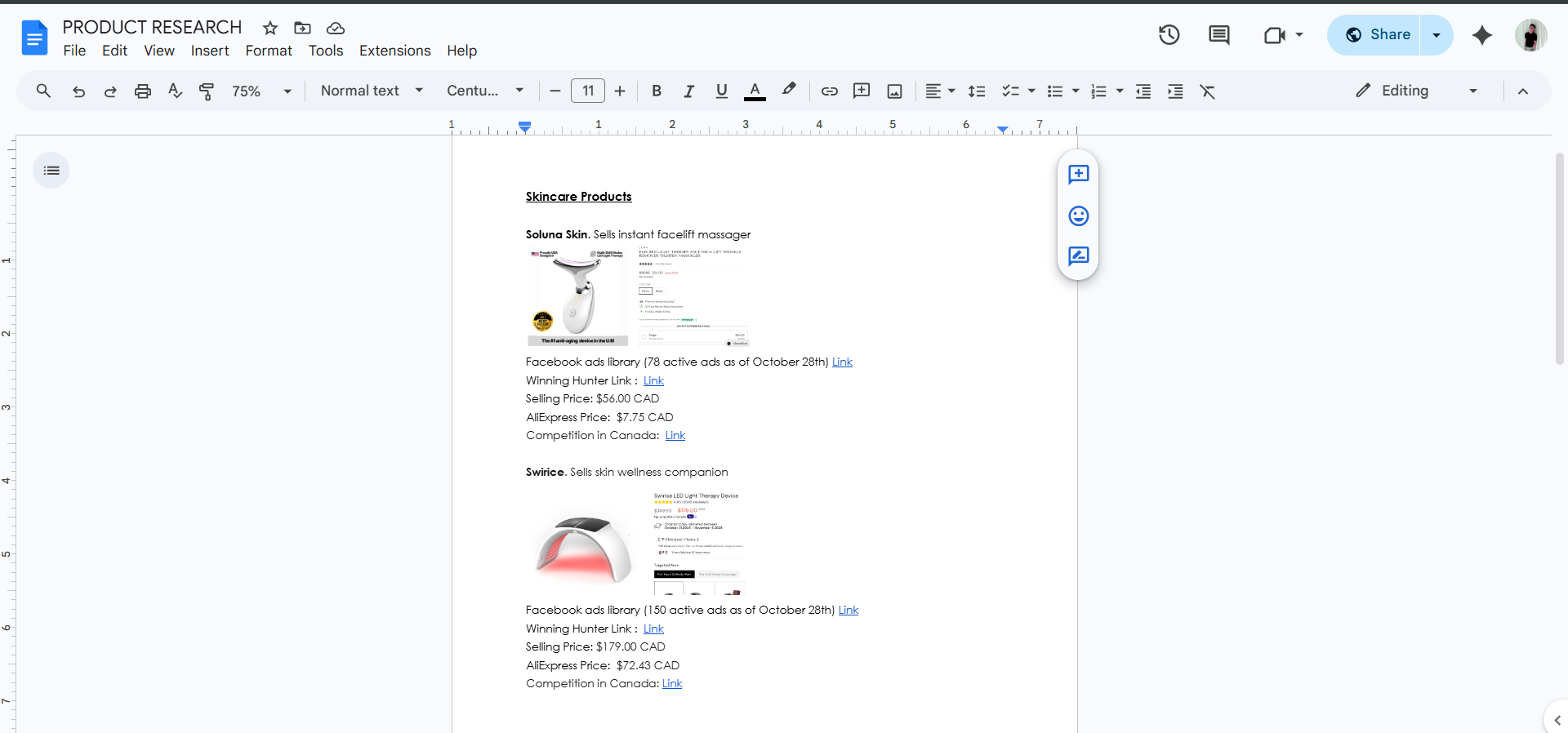Collapse the toolbar with the chevron
This screenshot has width=1568, height=733.
[1523, 91]
